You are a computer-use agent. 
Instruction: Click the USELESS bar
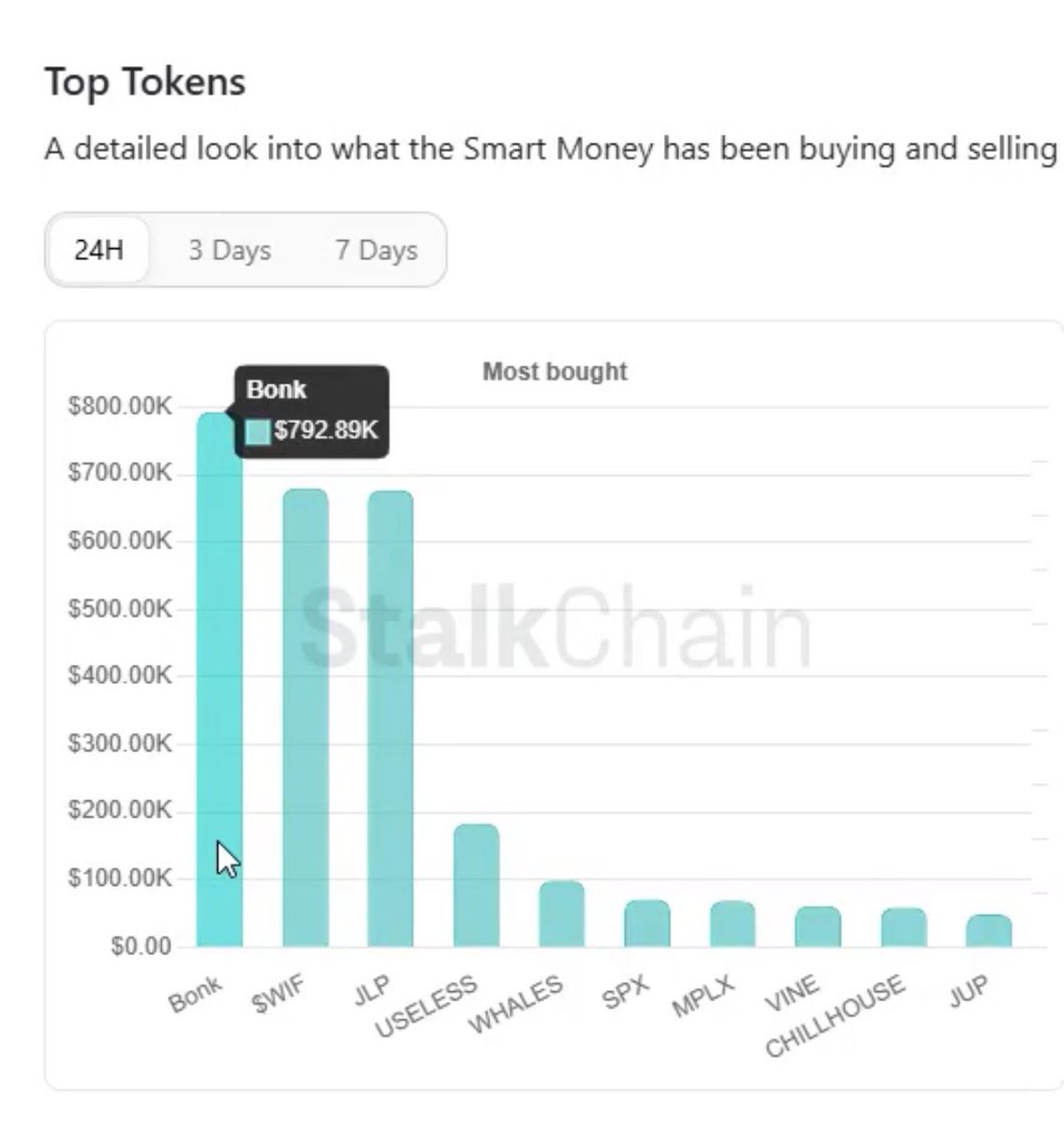pyautogui.click(x=476, y=885)
